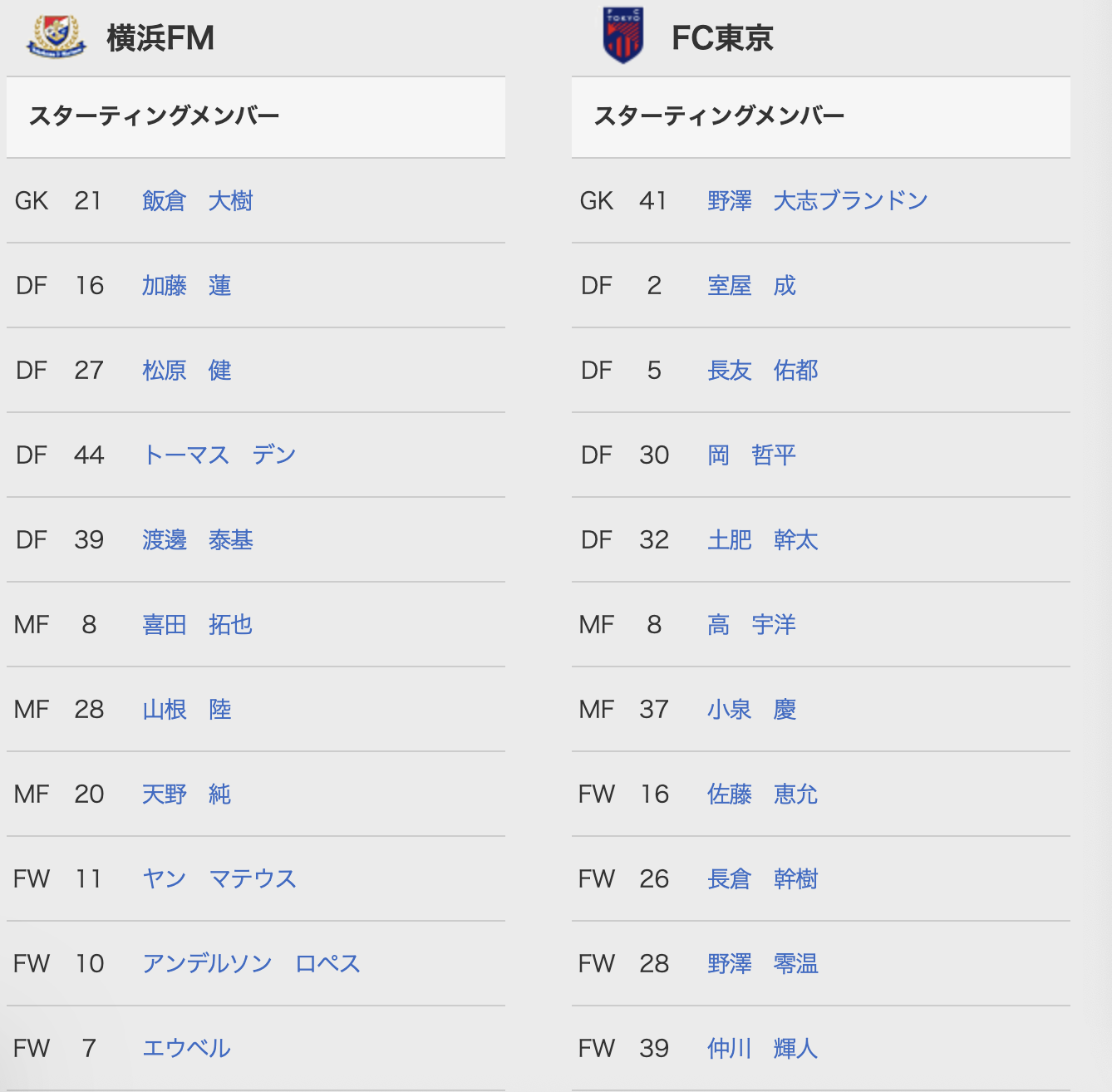Screen dimensions: 1112x1092
Task: View 室屋 成 player profile
Action: click(752, 286)
